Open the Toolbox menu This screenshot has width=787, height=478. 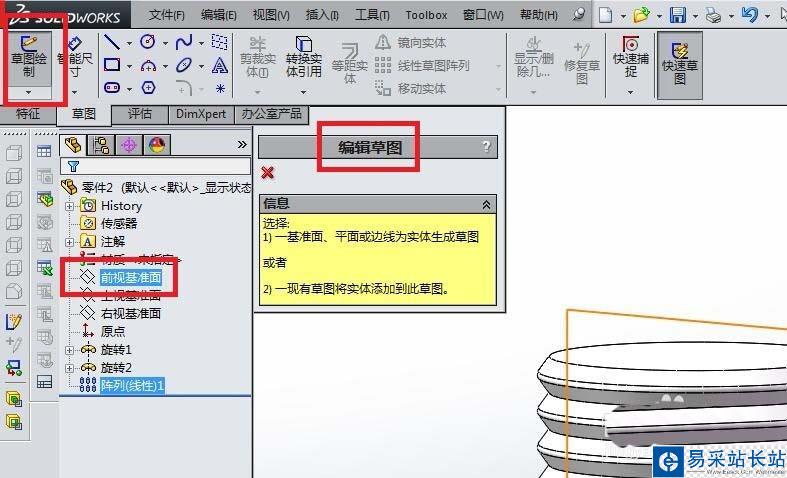pyautogui.click(x=426, y=15)
